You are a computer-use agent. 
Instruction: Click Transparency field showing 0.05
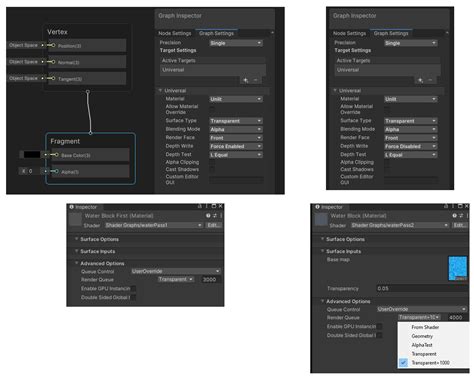point(422,289)
